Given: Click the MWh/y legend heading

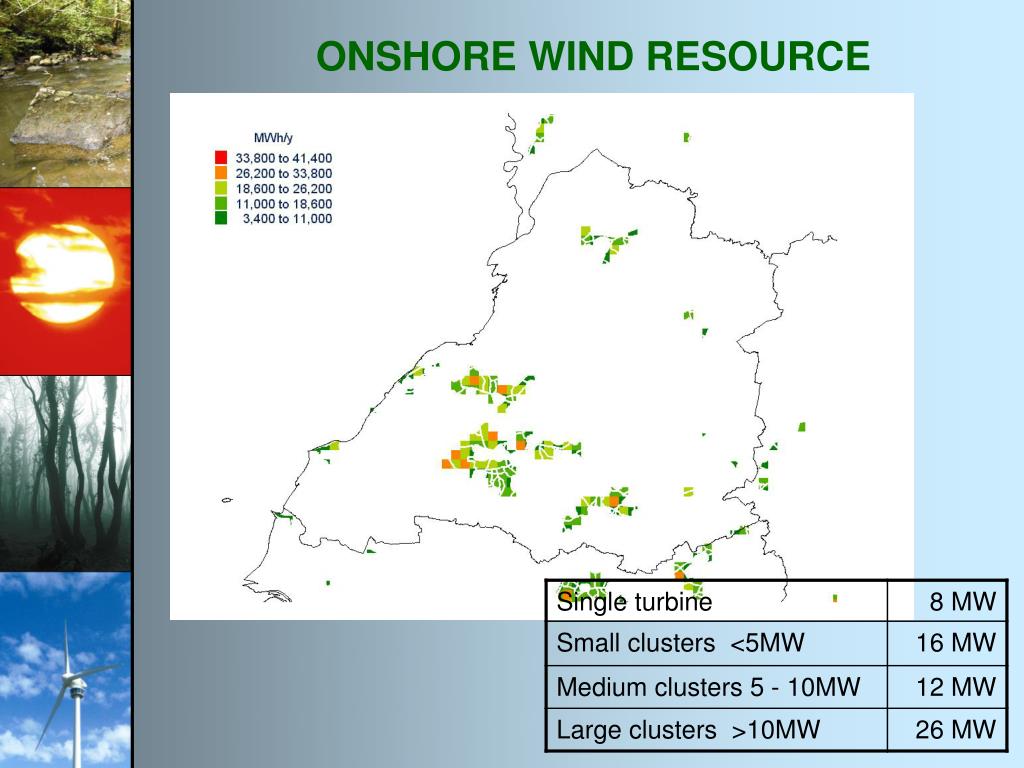Looking at the screenshot, I should click(x=273, y=138).
